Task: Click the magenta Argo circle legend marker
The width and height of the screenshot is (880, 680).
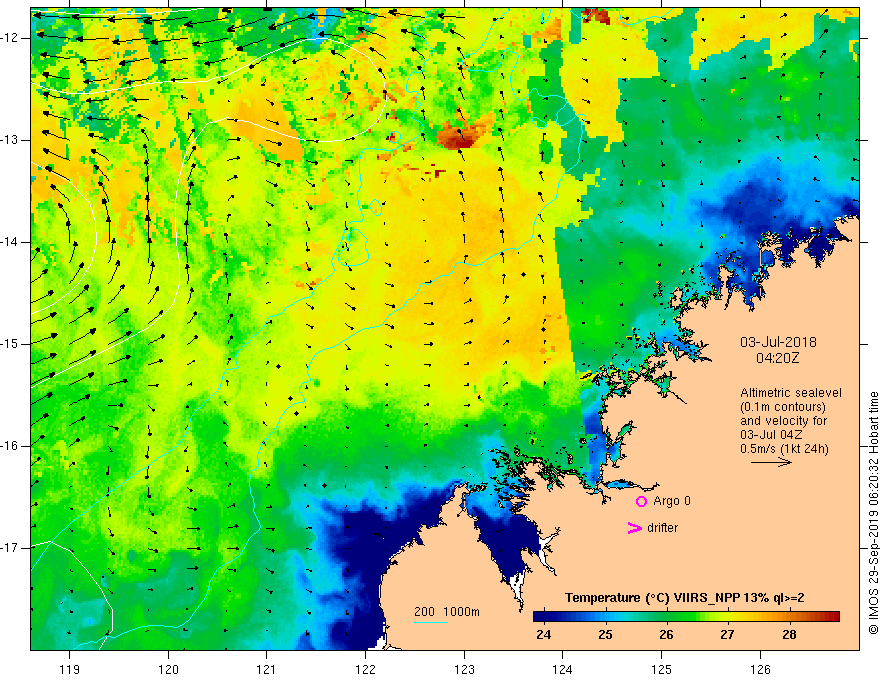Action: pos(641,501)
